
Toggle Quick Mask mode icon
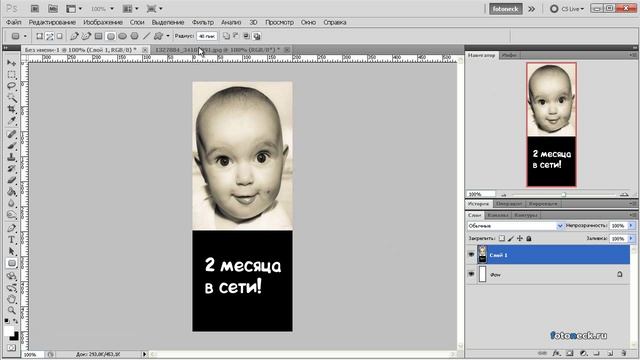tap(11, 348)
